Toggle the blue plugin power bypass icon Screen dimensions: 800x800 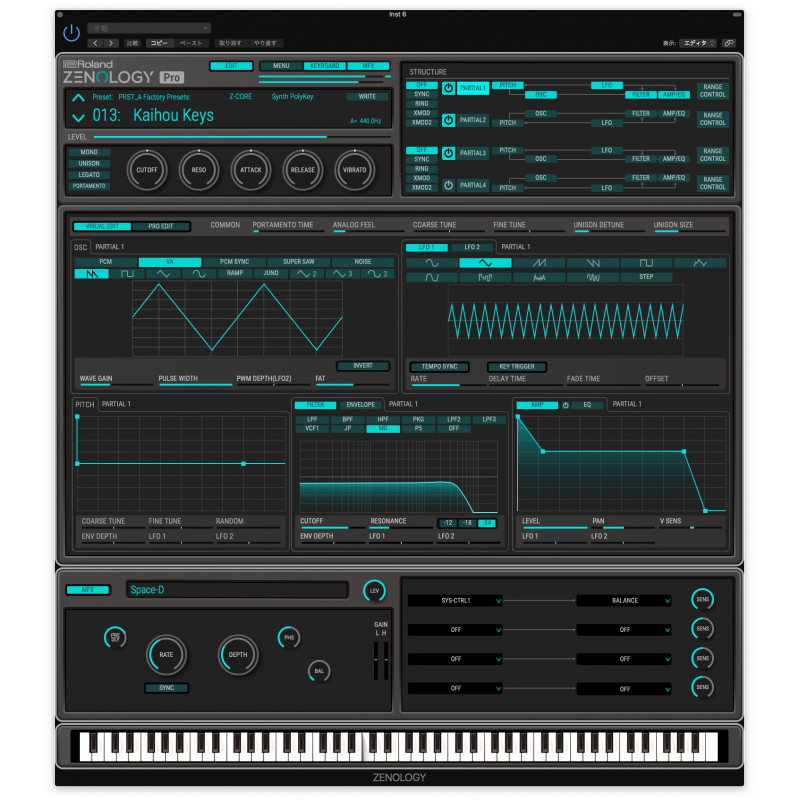tap(71, 33)
